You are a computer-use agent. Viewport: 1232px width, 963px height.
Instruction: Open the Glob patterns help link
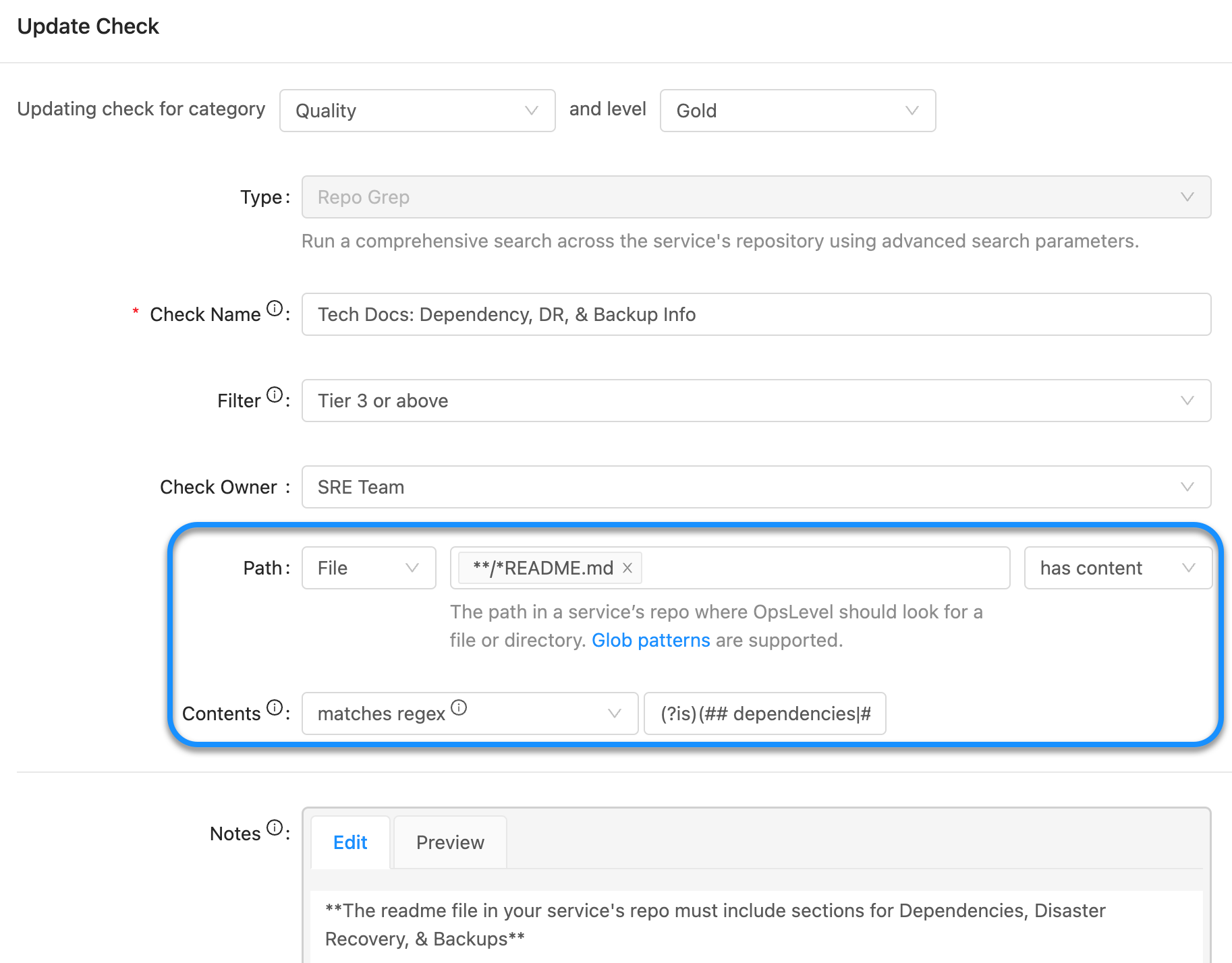click(650, 640)
